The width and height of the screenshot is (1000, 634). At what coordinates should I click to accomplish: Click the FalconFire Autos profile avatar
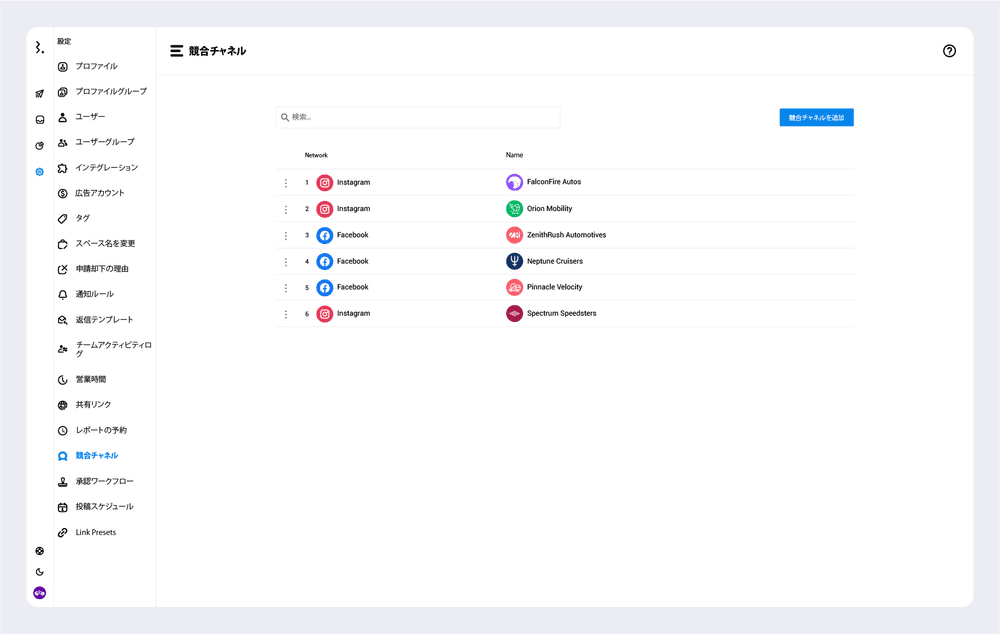coord(514,182)
